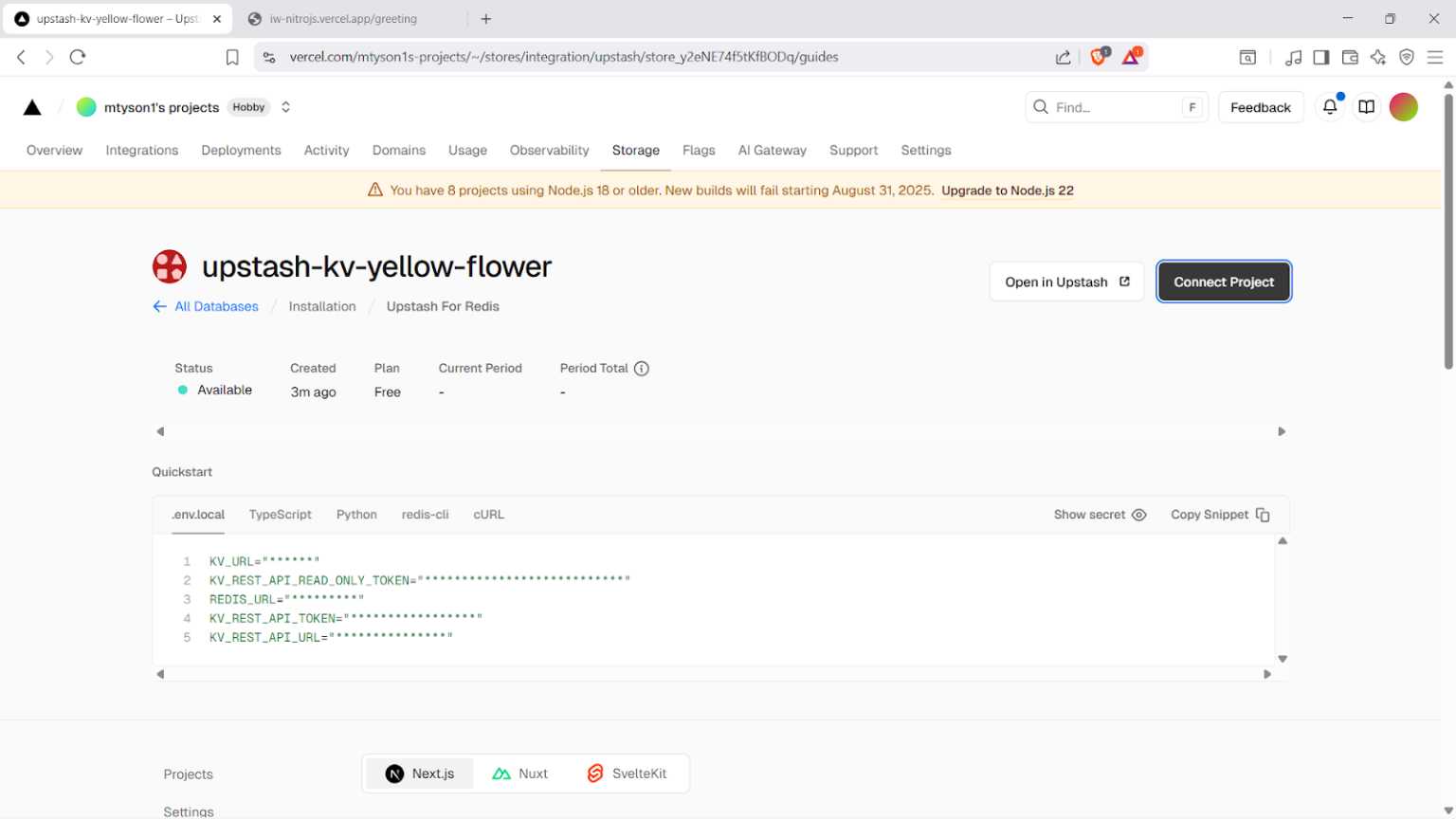
Task: Click the bookmark icon next to the address bar
Action: pyautogui.click(x=231, y=56)
